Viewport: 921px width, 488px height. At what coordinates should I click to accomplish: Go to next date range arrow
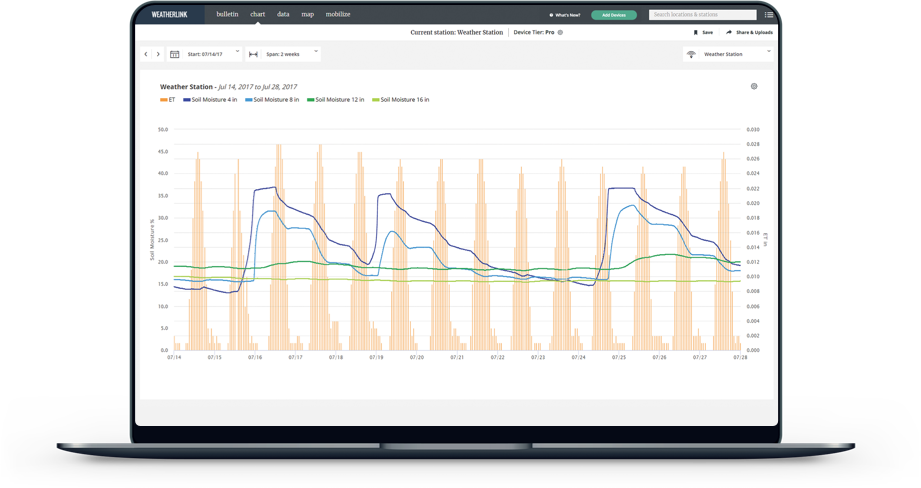coord(158,54)
